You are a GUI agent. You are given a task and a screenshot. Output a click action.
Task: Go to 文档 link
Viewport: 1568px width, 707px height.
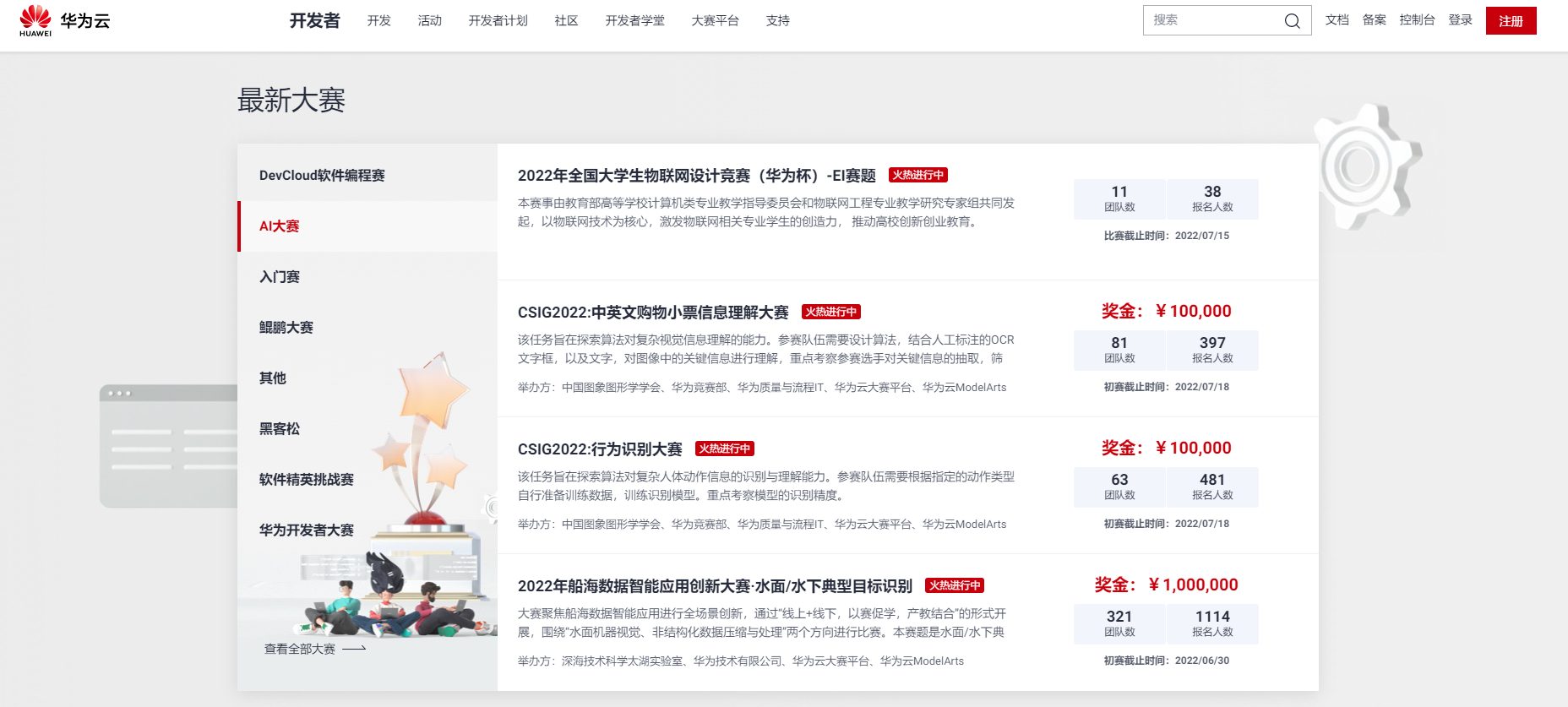point(1337,19)
